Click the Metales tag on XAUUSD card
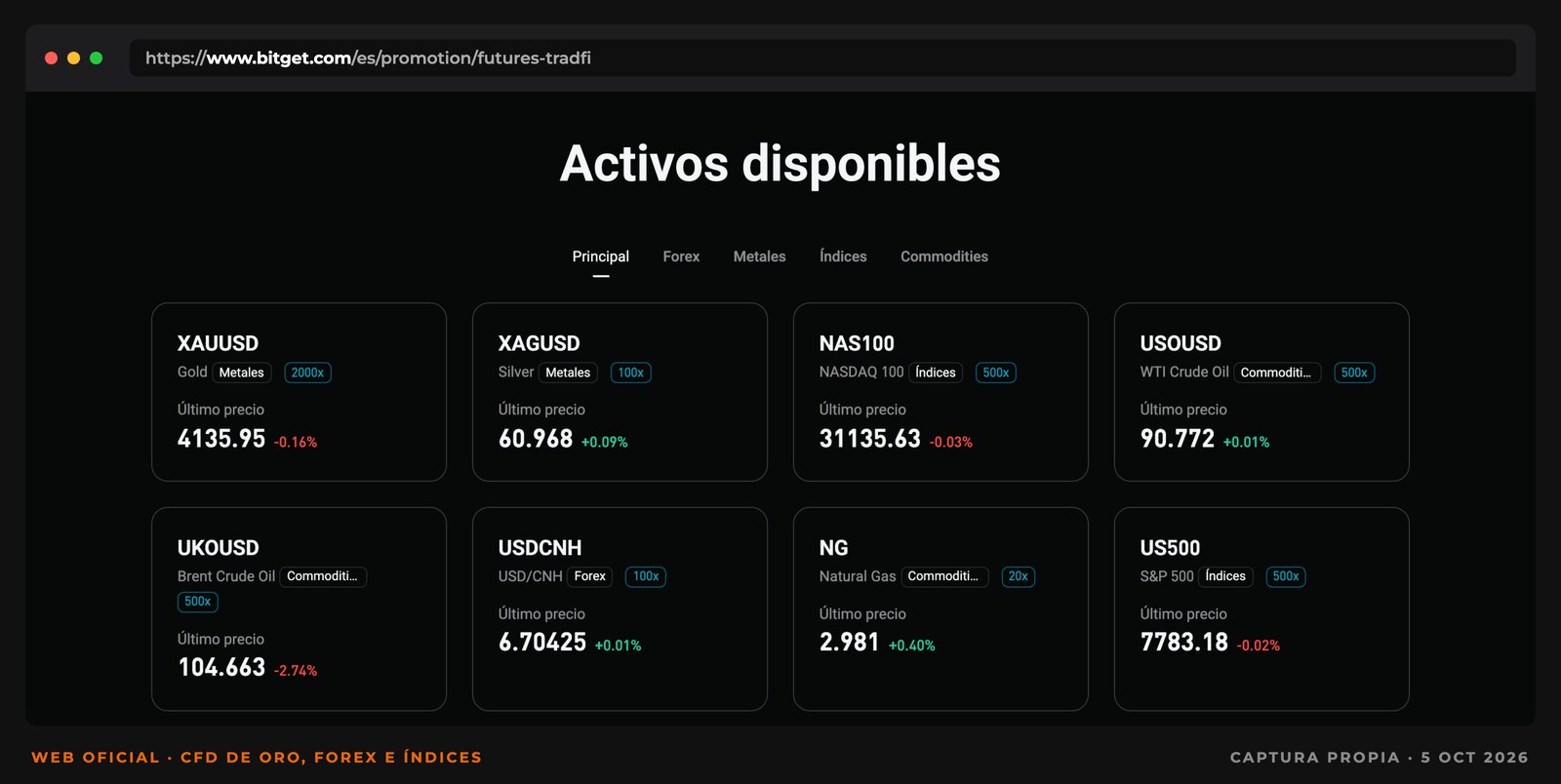The width and height of the screenshot is (1561, 784). click(x=241, y=372)
